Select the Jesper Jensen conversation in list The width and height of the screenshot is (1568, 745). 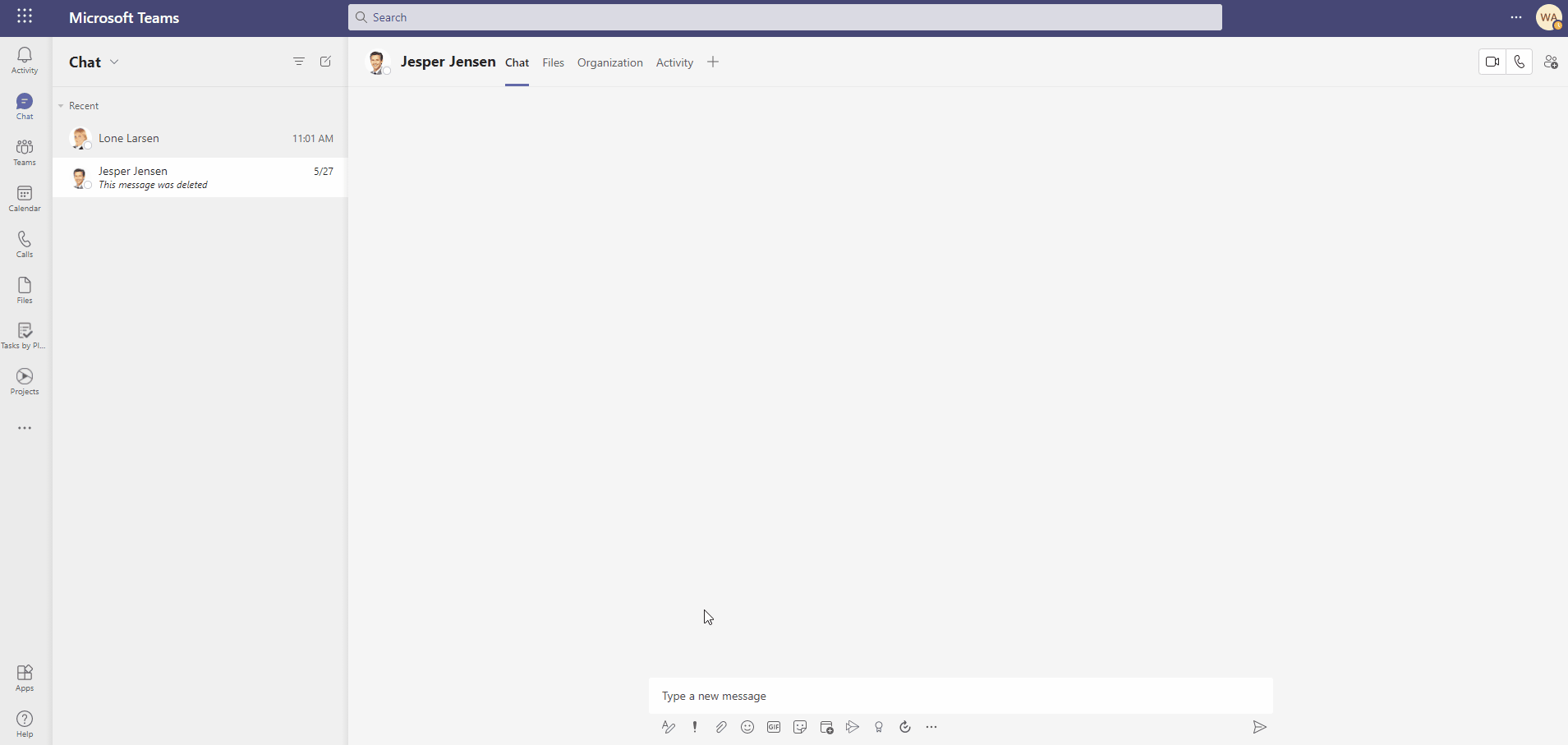pyautogui.click(x=200, y=177)
